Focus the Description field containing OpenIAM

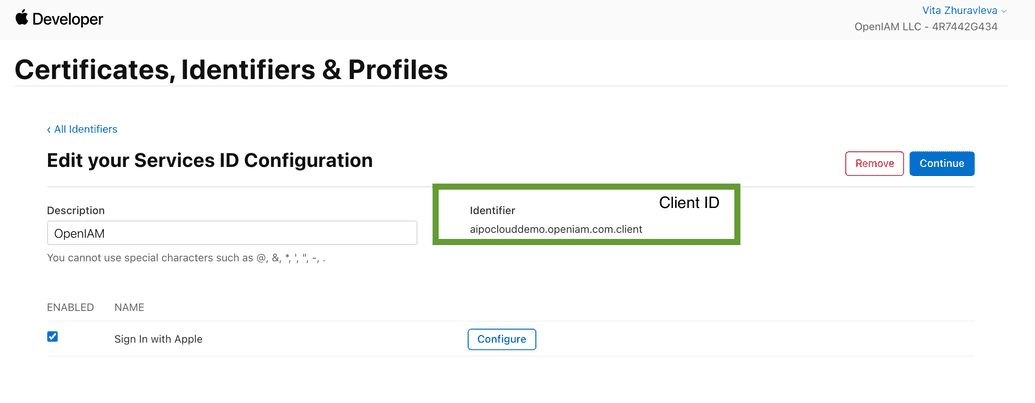click(x=231, y=233)
